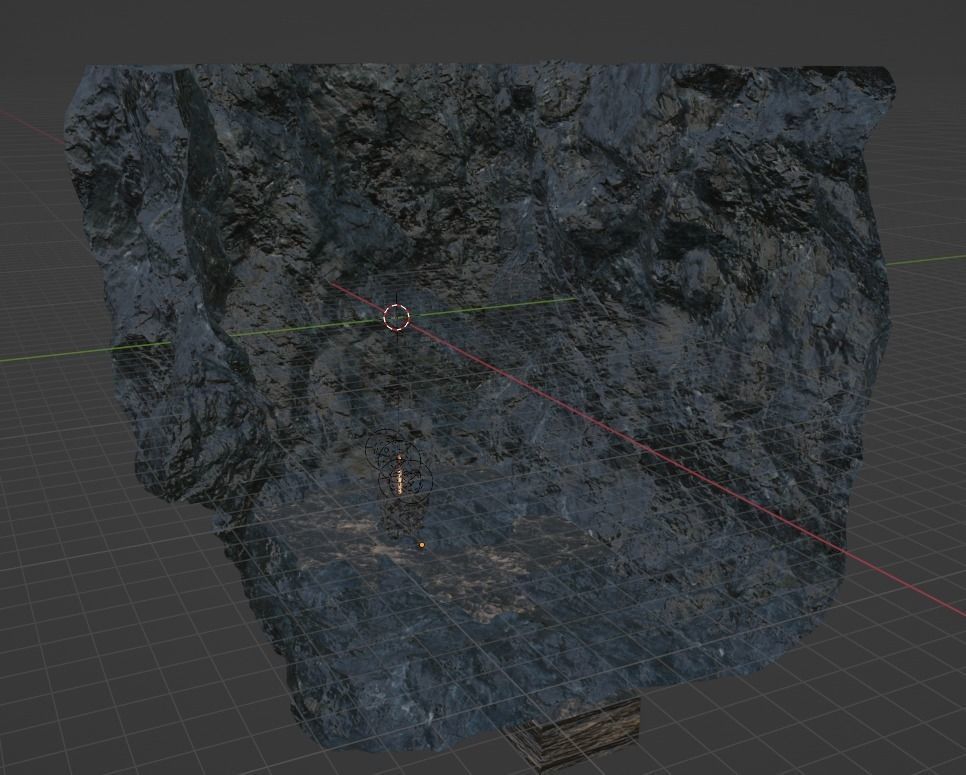Click the red-white 3D cursor ring
Viewport: 966px width, 775px height.
tap(396, 317)
